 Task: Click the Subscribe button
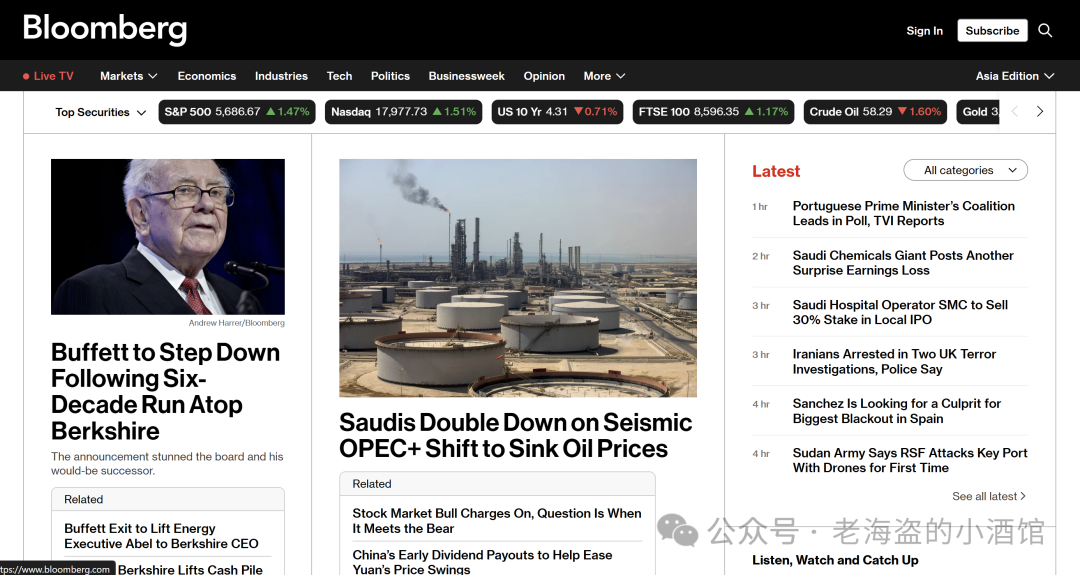[992, 30]
